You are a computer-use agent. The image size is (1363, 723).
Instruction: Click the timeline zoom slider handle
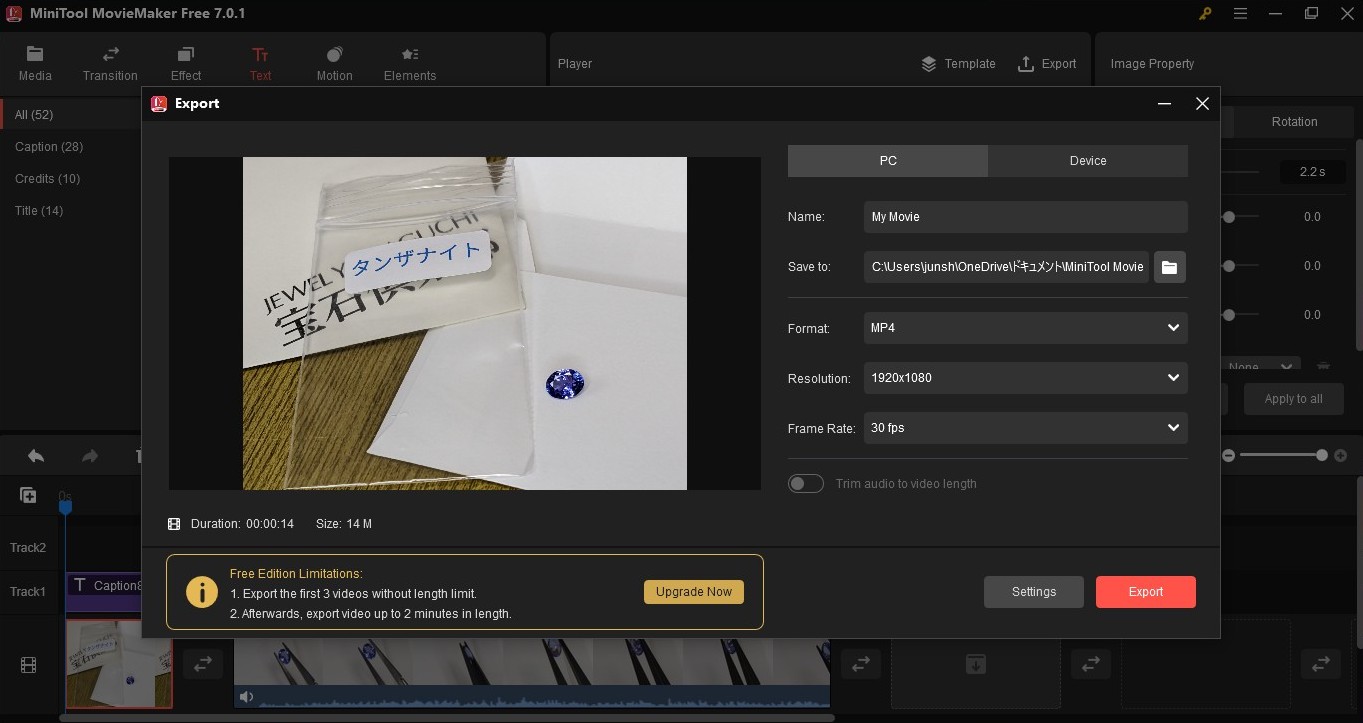pos(1322,456)
